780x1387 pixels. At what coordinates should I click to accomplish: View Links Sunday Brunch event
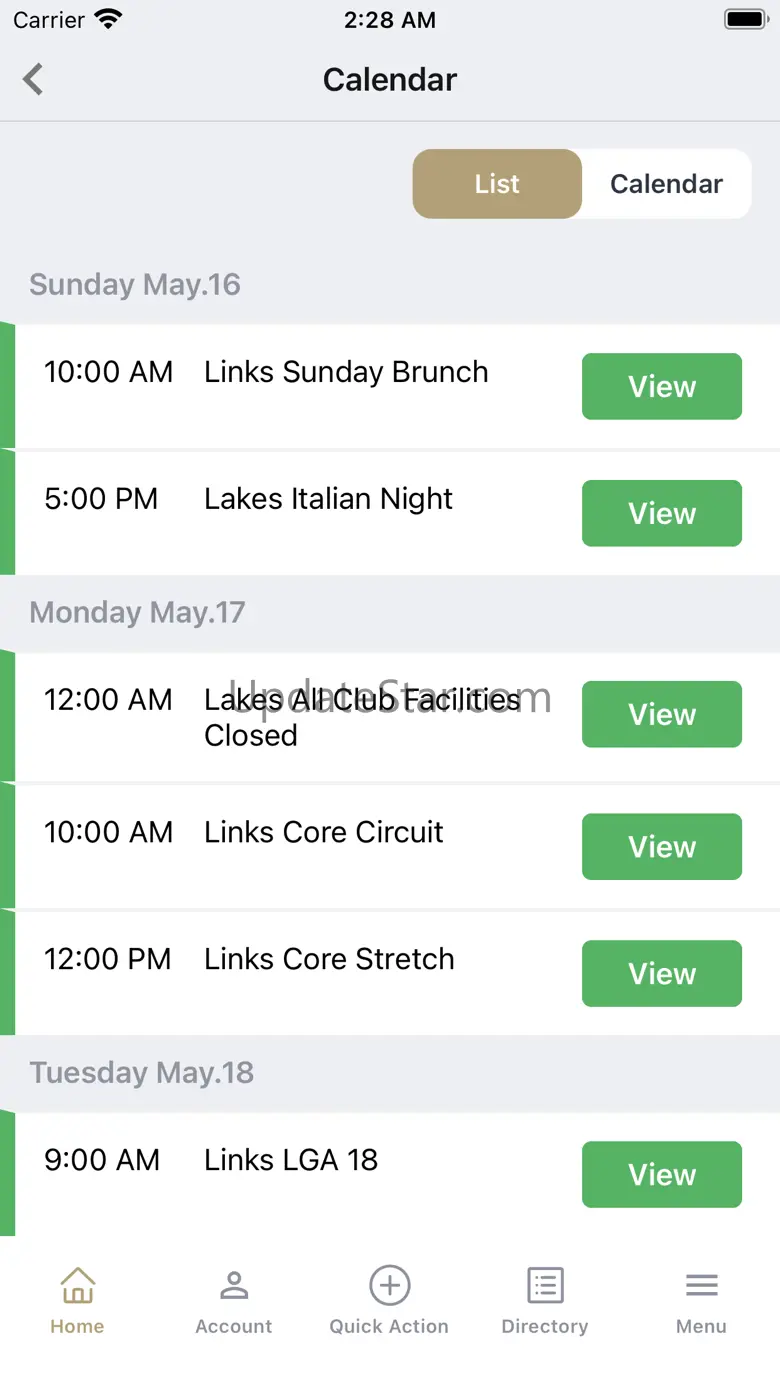tap(661, 386)
